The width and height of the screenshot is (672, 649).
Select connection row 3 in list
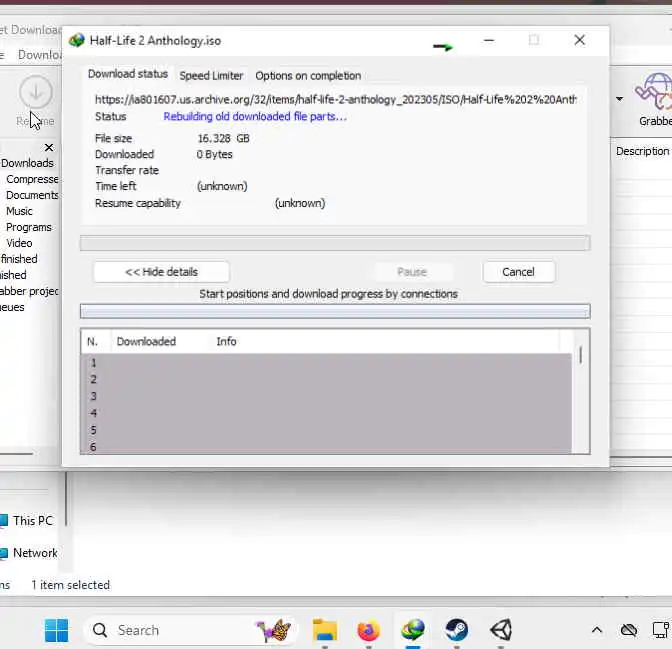326,396
